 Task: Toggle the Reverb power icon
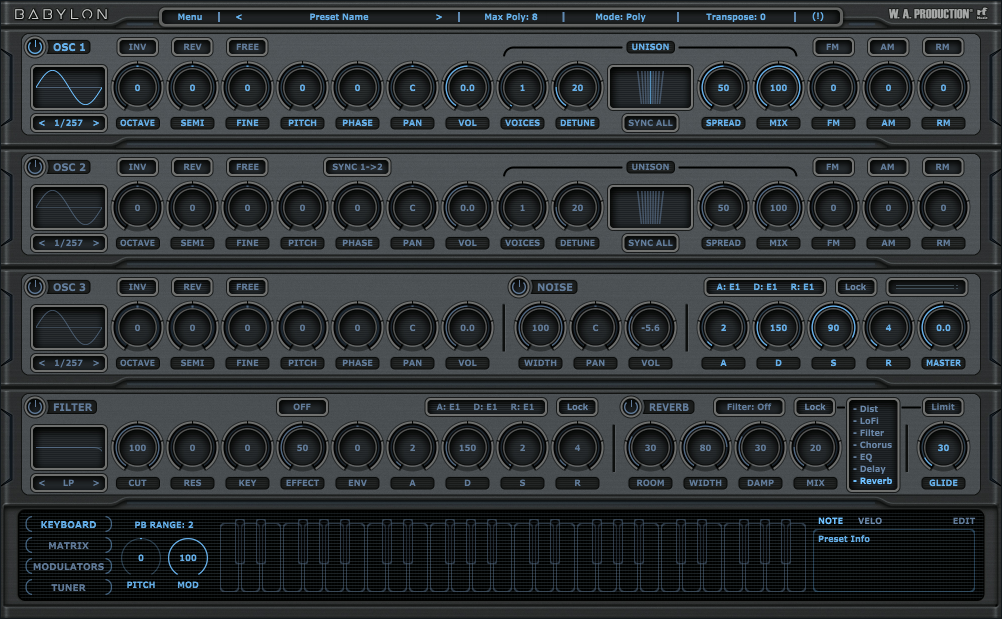(631, 407)
